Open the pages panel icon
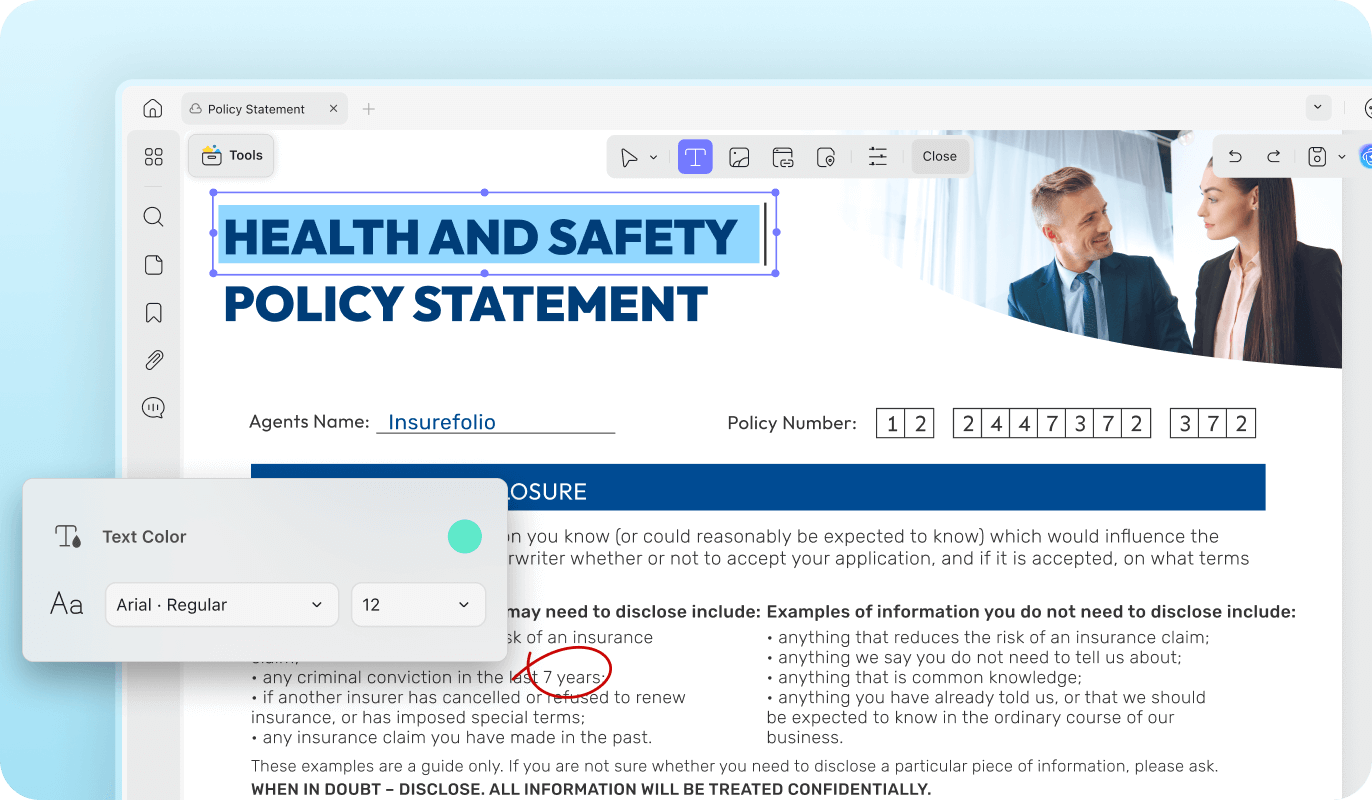The image size is (1372, 800). (x=153, y=265)
